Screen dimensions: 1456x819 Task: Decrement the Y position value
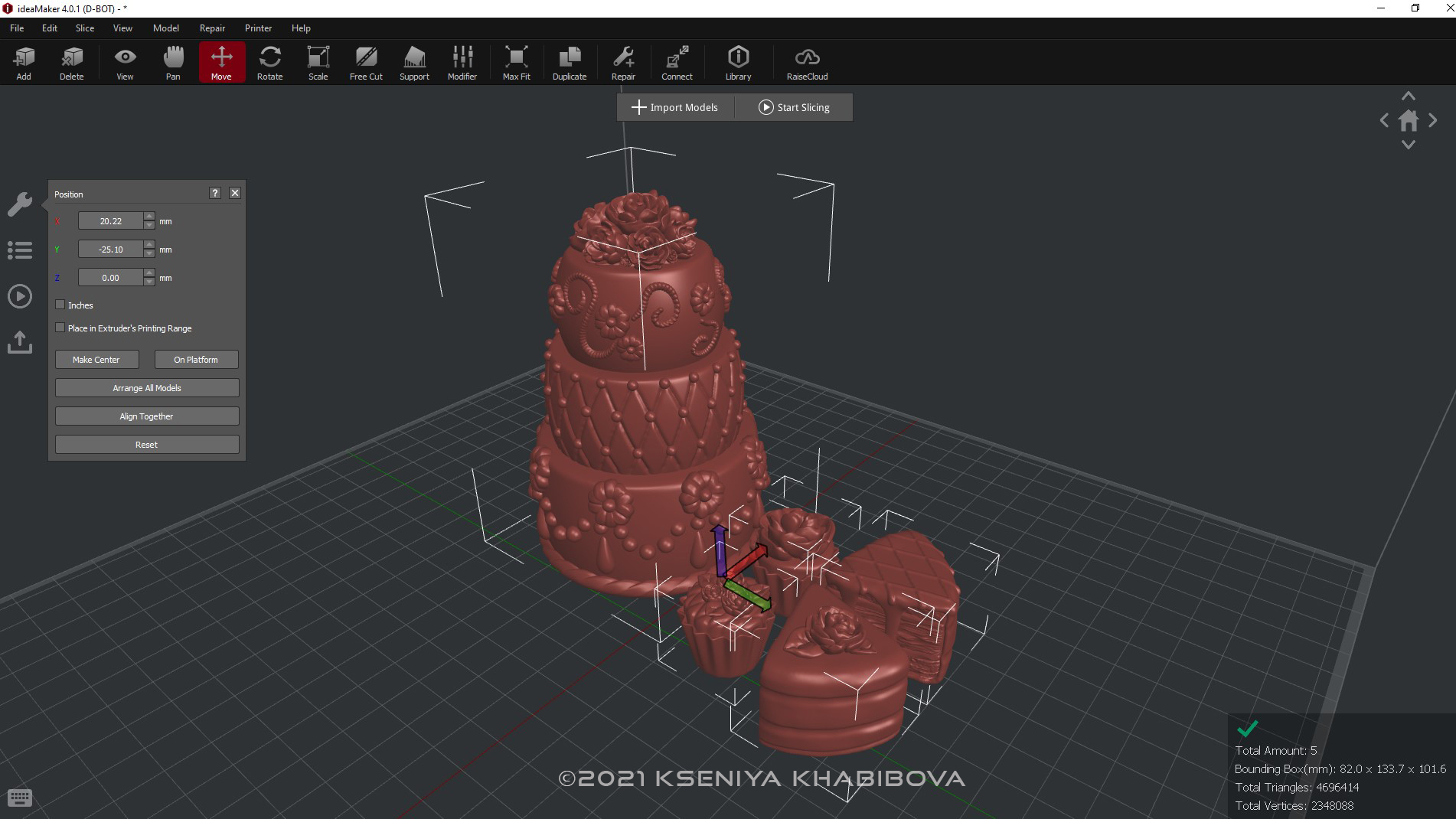coord(149,253)
